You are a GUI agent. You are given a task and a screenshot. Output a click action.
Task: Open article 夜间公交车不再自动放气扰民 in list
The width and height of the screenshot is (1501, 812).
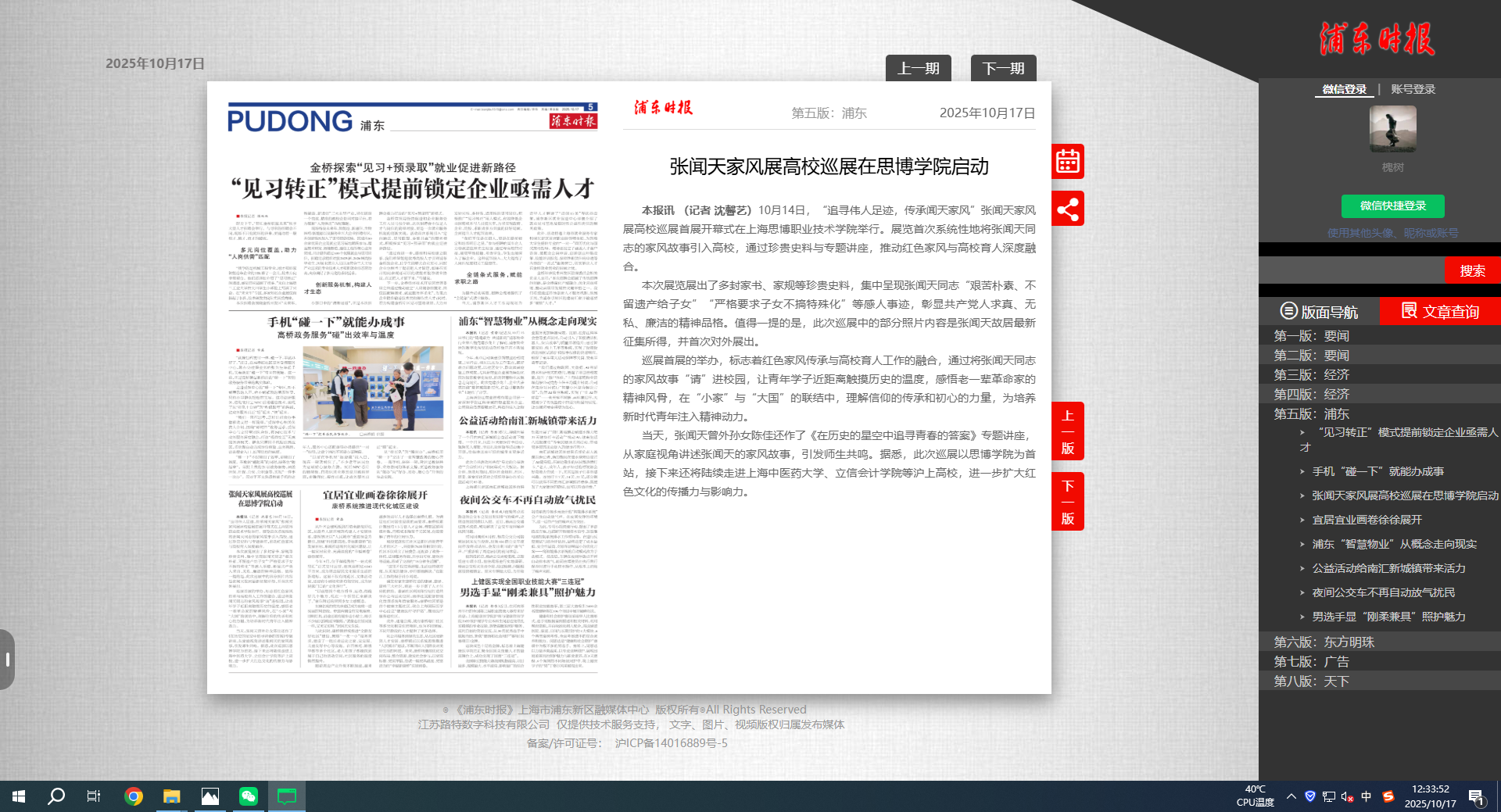click(x=1383, y=592)
